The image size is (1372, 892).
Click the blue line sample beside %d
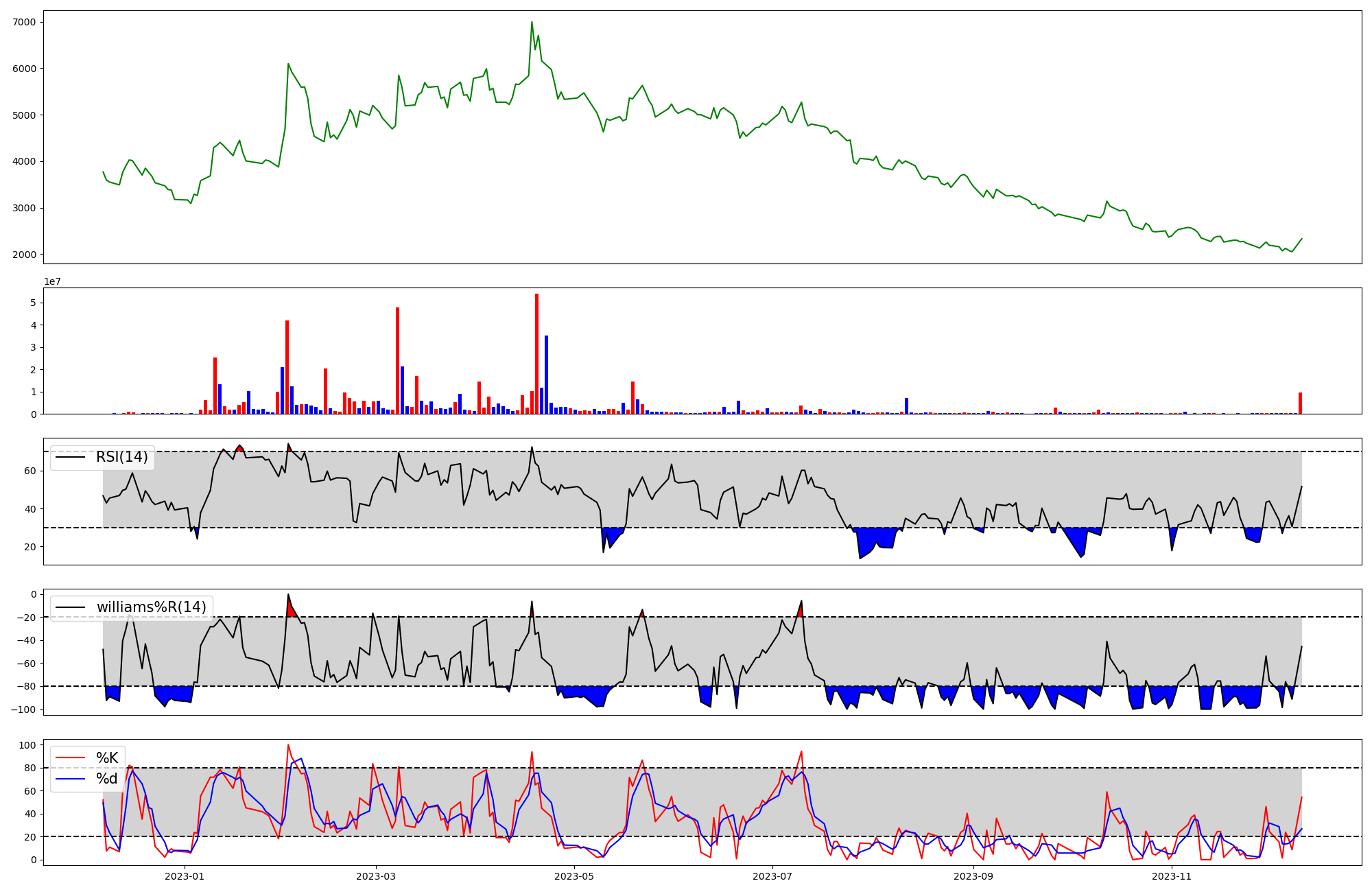70,779
